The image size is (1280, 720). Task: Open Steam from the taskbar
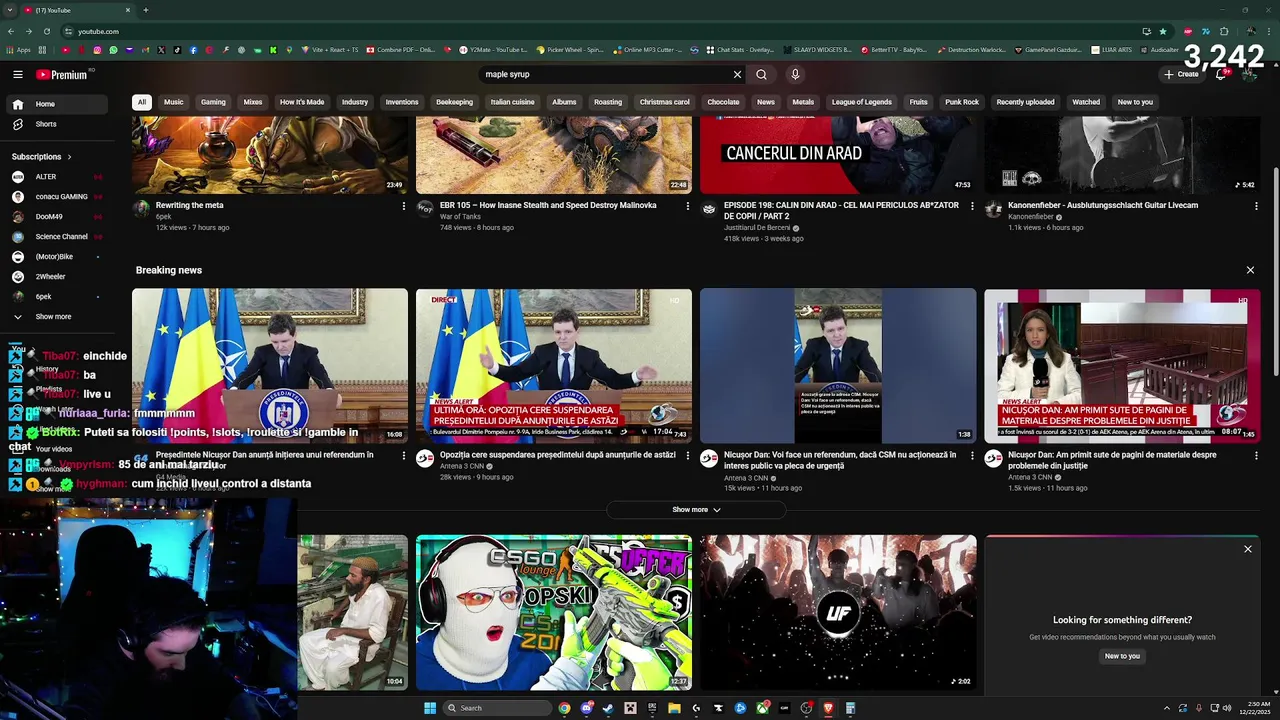(x=608, y=708)
